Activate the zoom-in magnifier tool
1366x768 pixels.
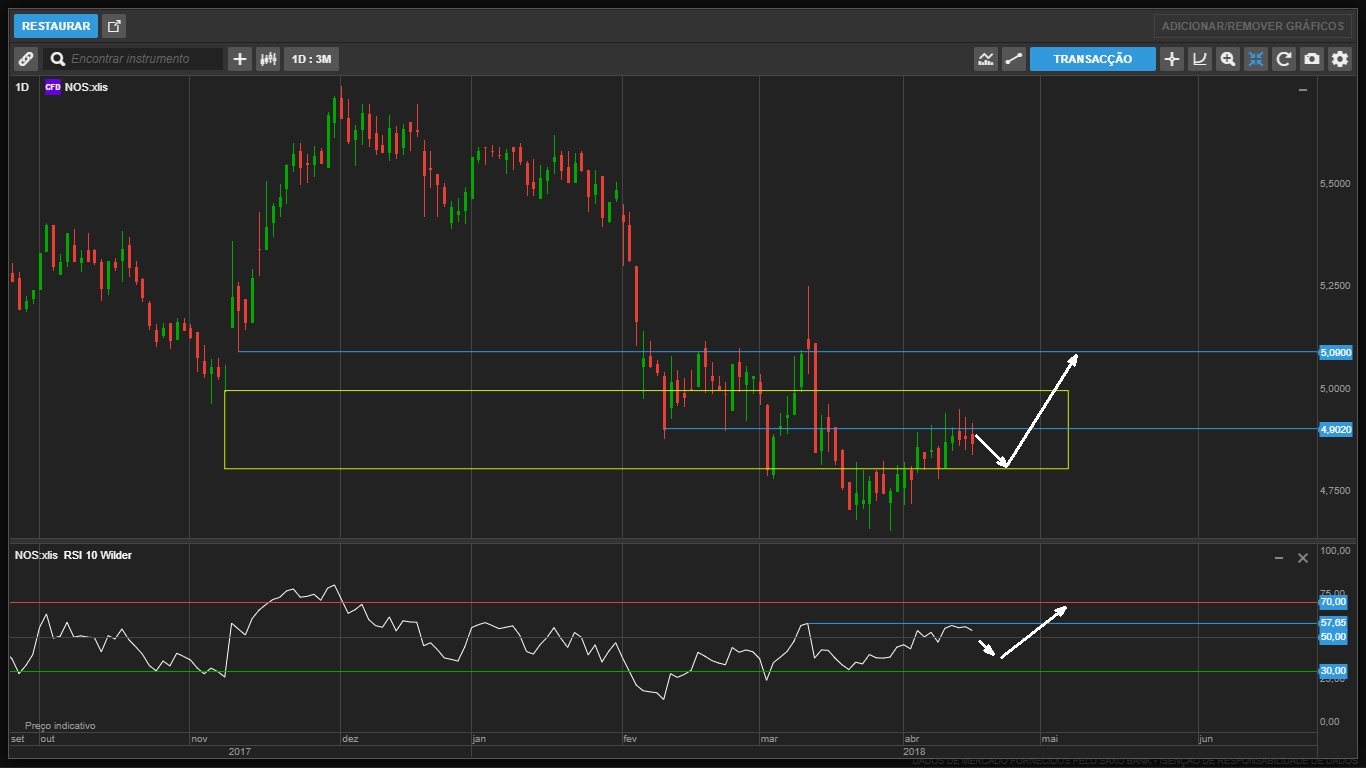coord(1228,59)
